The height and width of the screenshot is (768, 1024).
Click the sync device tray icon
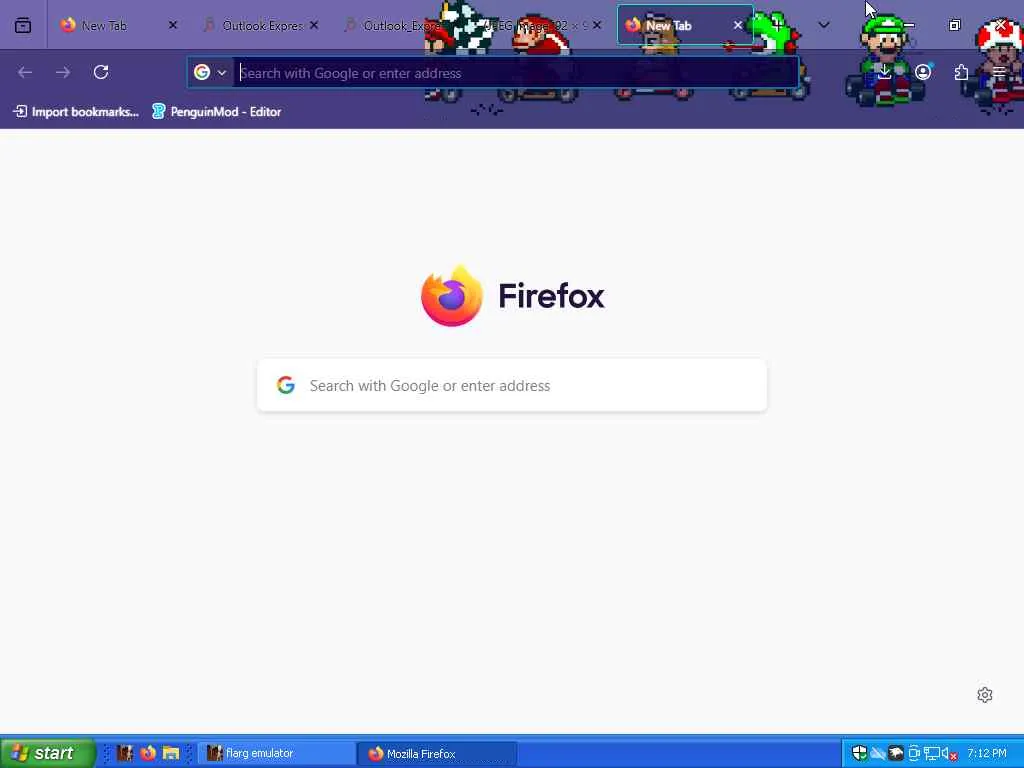click(914, 754)
